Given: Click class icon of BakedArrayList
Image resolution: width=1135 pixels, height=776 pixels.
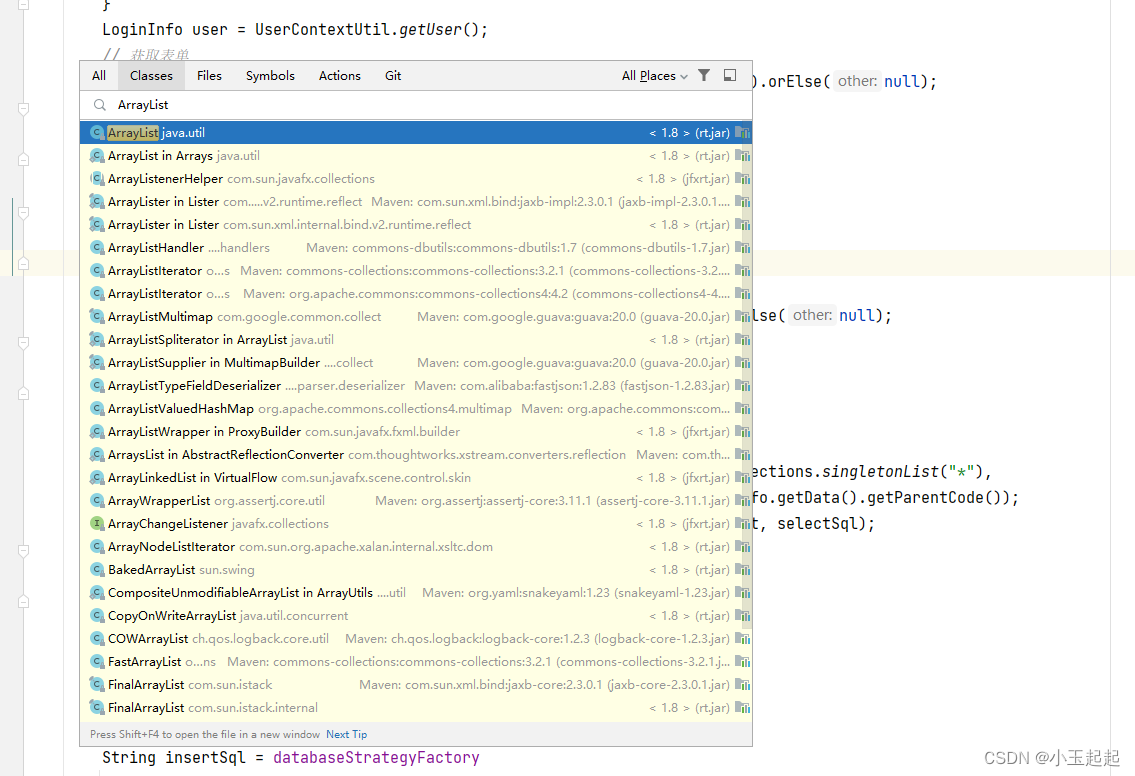Looking at the screenshot, I should pos(97,570).
